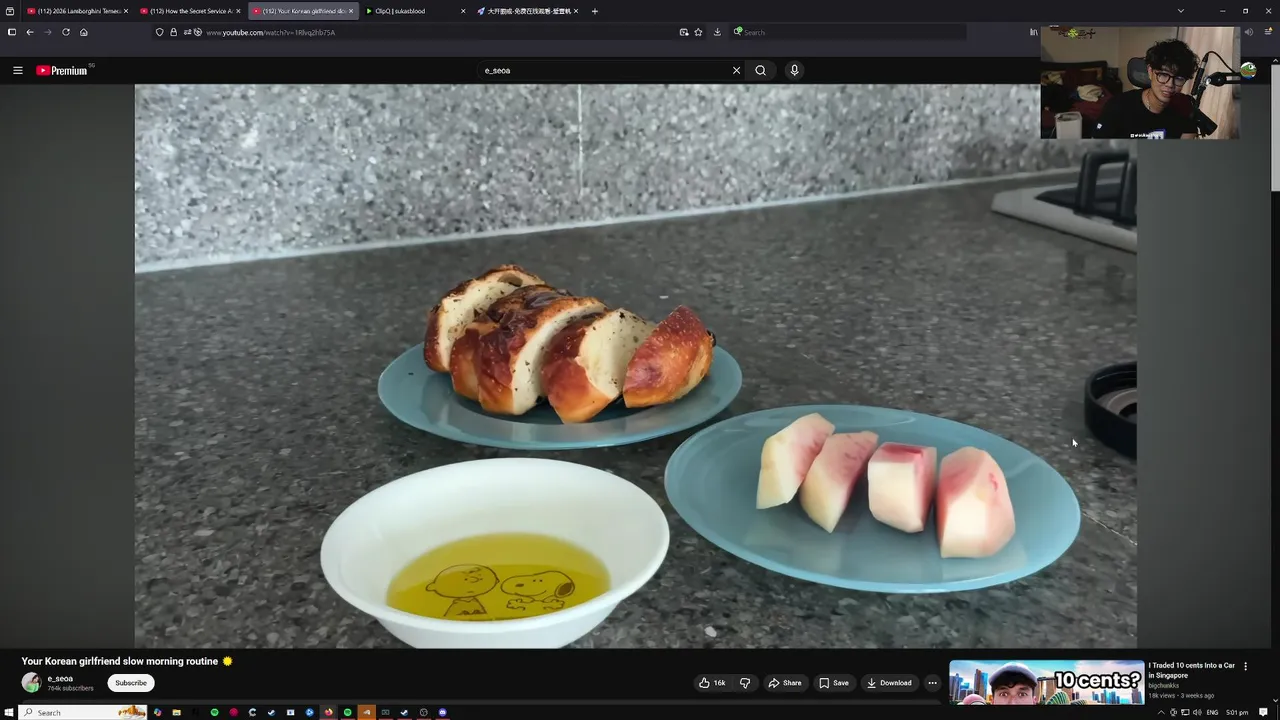The width and height of the screenshot is (1280, 720).
Task: Open the 10 cents recommended video thumbnail
Action: pyautogui.click(x=1046, y=683)
